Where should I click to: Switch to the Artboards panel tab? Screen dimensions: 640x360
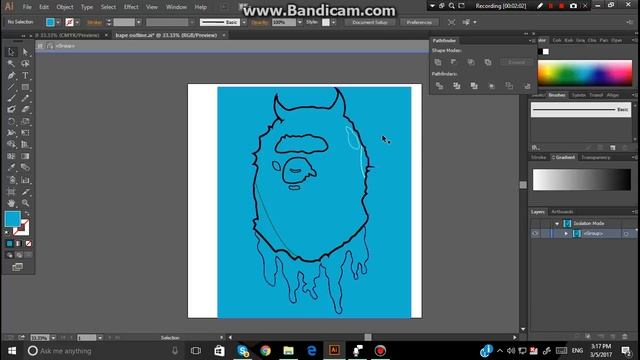[x=562, y=211]
